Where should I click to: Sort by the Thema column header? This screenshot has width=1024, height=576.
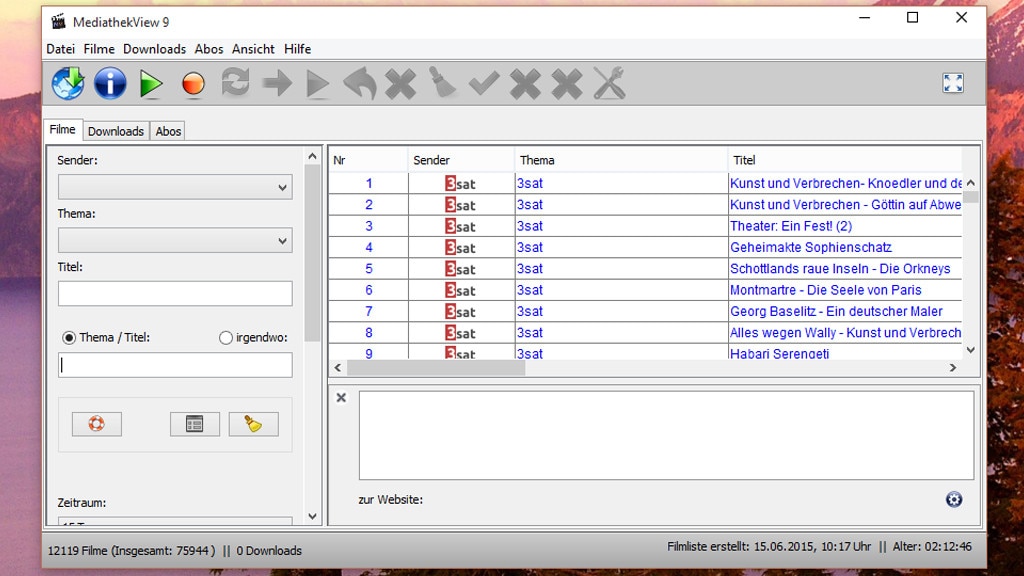tap(621, 160)
